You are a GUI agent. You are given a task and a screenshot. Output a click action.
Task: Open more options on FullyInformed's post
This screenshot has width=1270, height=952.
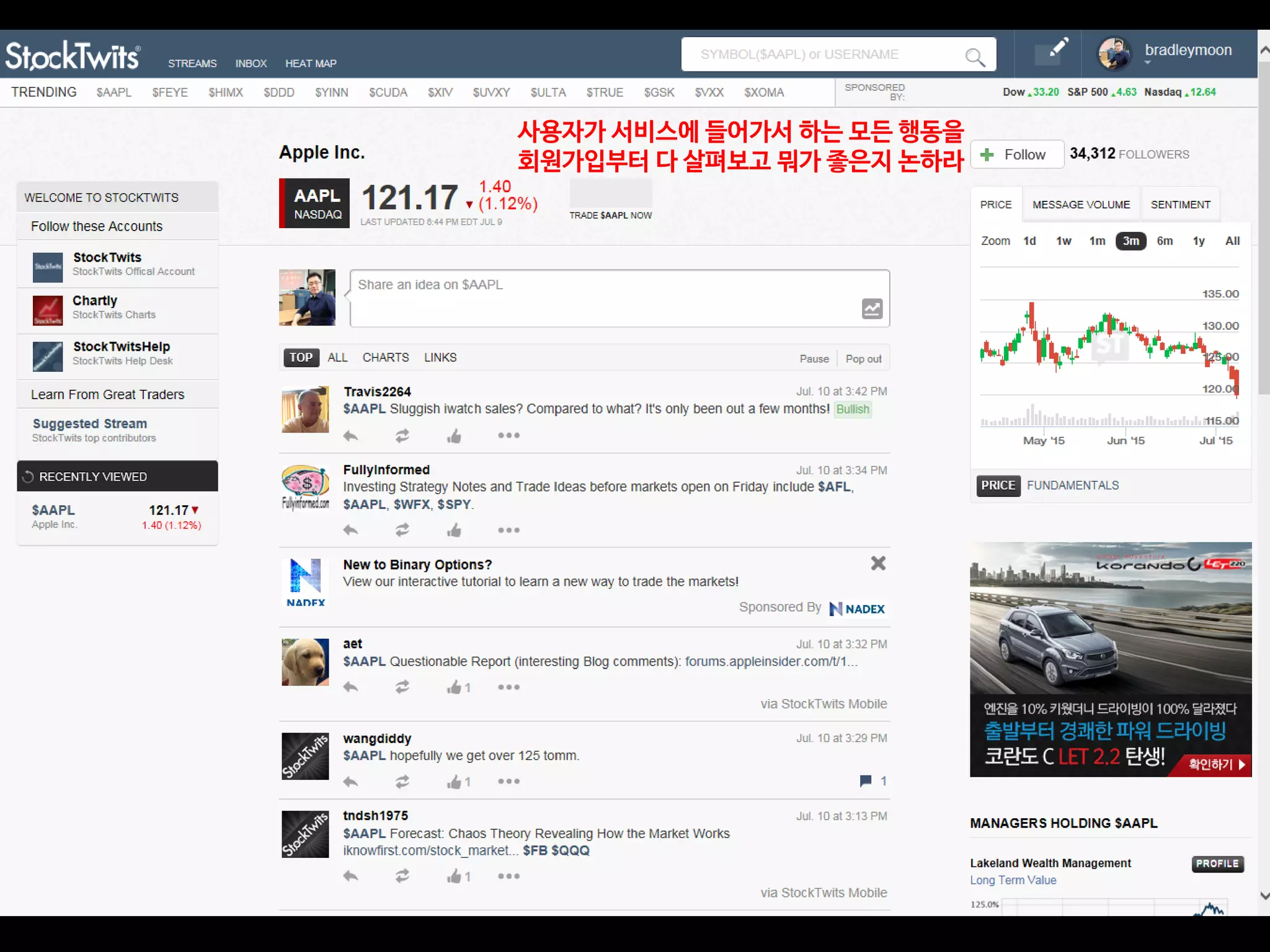point(508,531)
